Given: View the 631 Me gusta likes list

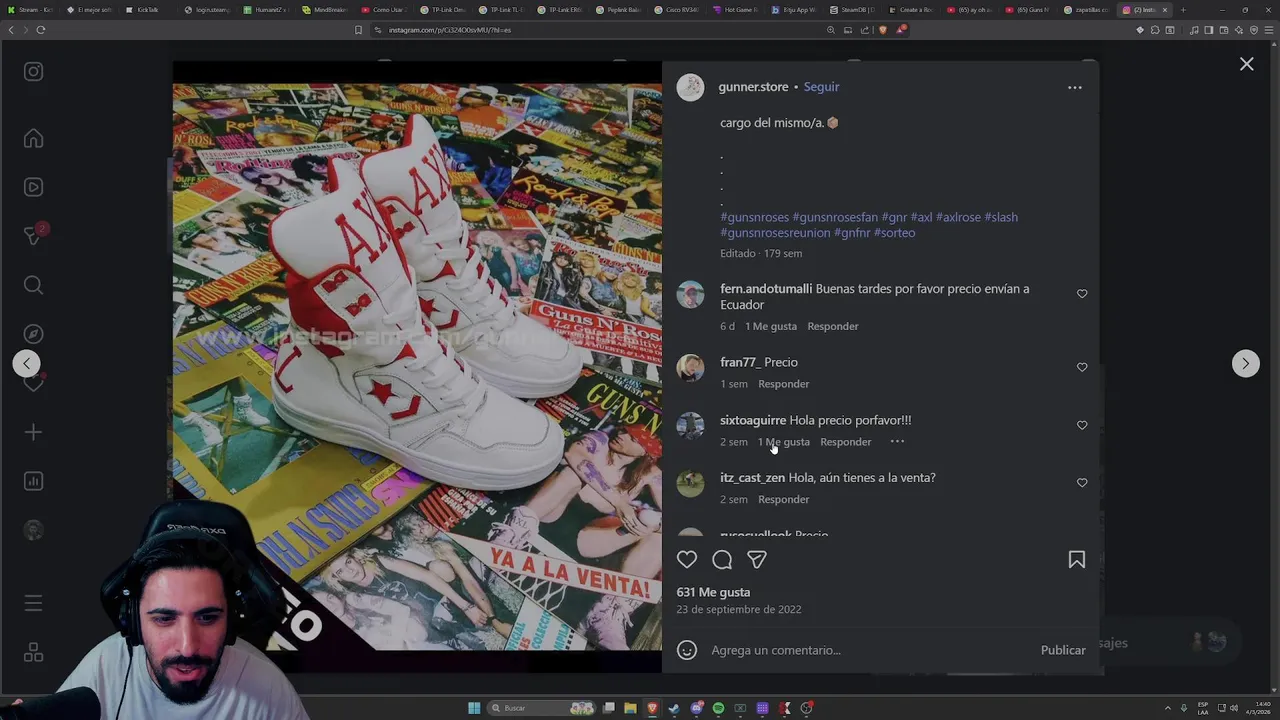Looking at the screenshot, I should tap(713, 592).
